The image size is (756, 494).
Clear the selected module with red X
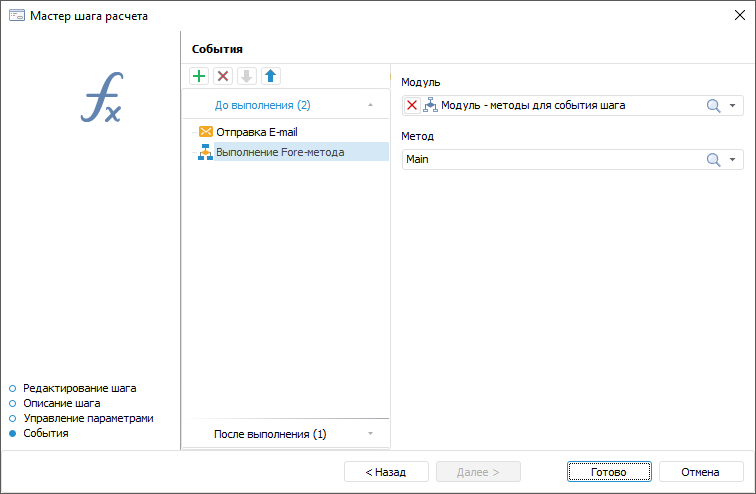click(x=412, y=105)
